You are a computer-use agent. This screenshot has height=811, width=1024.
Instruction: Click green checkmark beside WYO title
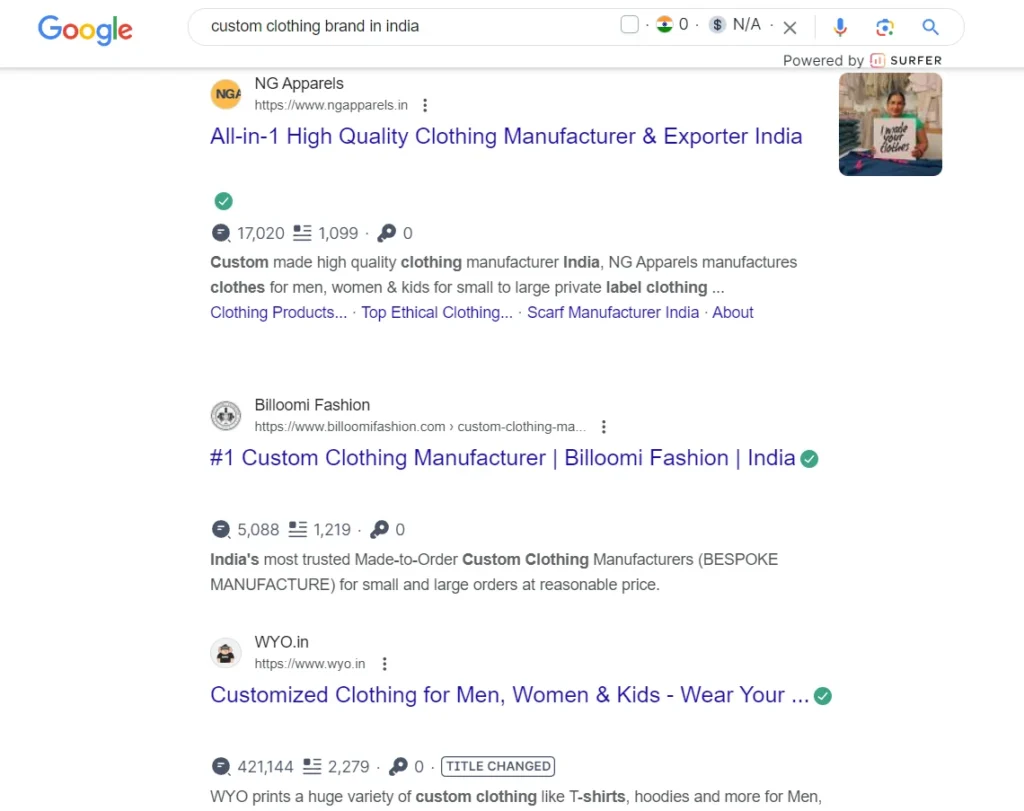tap(823, 696)
